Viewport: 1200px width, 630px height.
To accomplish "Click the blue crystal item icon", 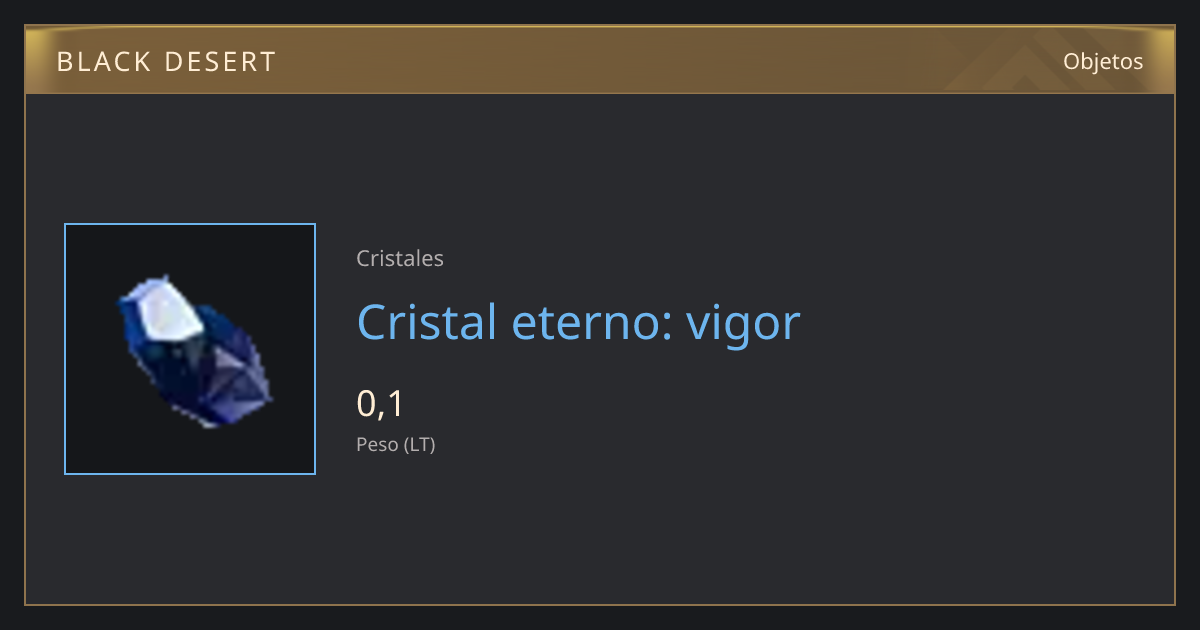I will point(195,352).
